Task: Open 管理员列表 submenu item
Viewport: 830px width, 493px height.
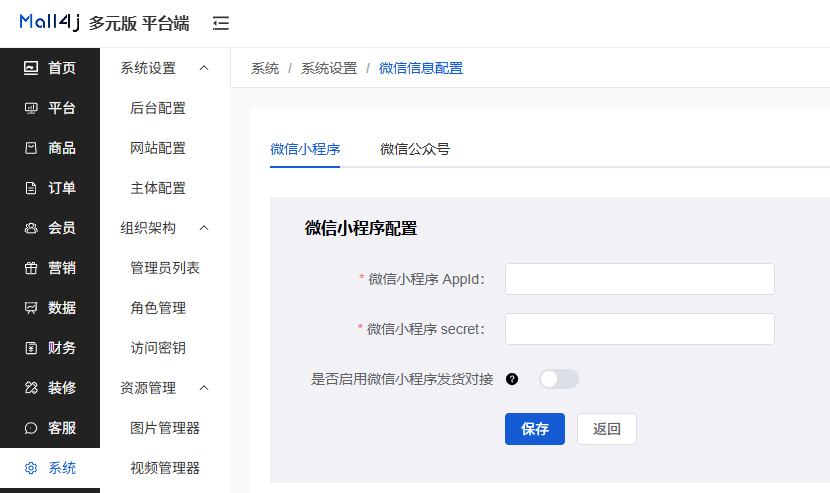Action: tap(165, 268)
